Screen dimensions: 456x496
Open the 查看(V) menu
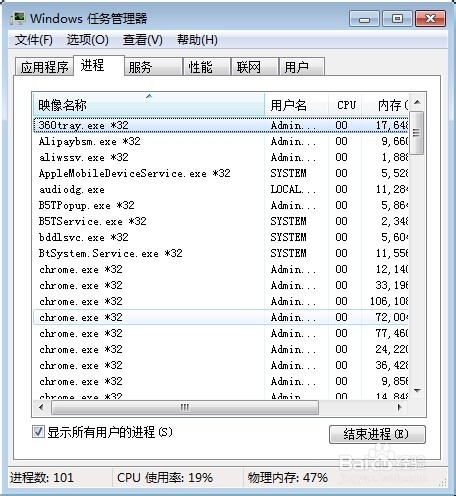click(x=143, y=40)
